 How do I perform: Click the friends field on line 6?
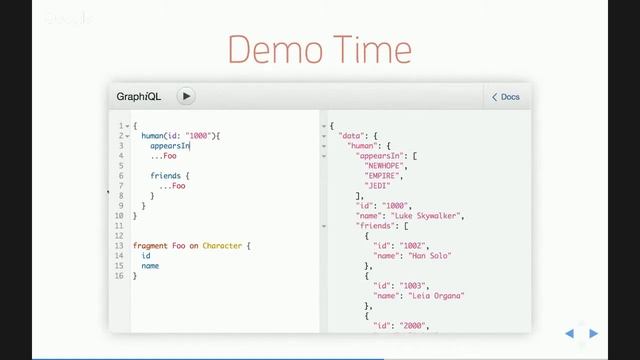pyautogui.click(x=165, y=176)
